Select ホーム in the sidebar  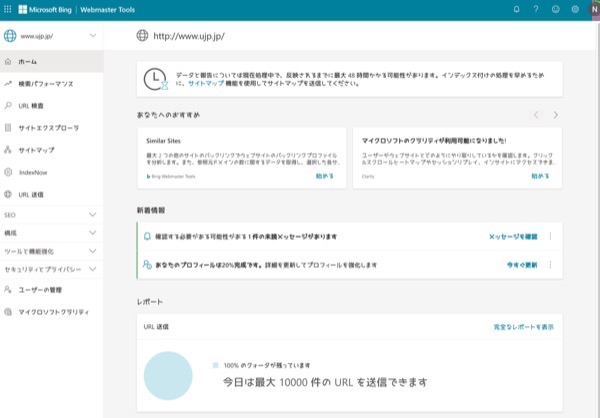coord(51,61)
